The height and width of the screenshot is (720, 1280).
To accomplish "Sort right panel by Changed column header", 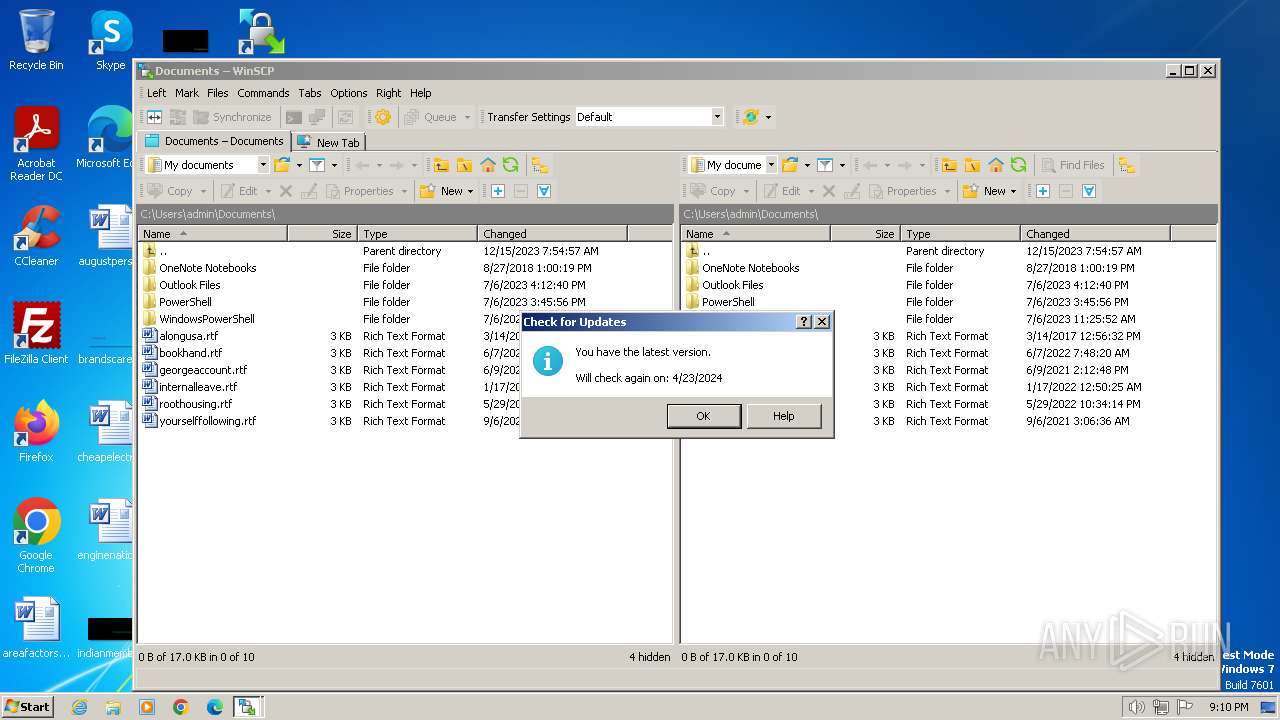I will tap(1095, 233).
